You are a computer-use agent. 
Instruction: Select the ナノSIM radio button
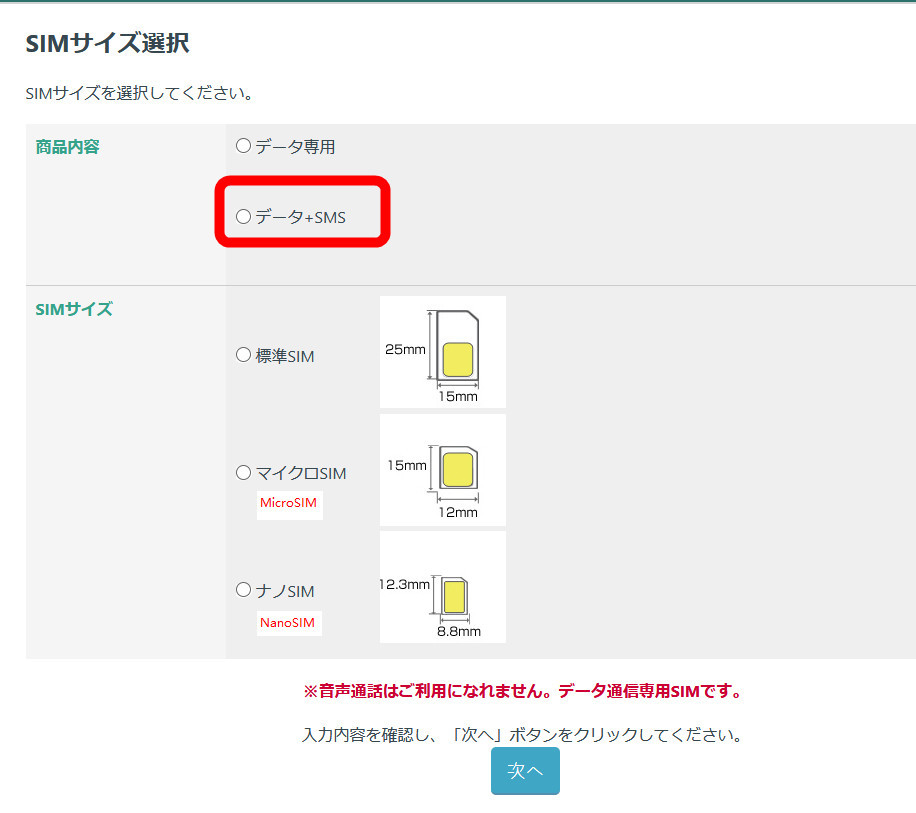click(x=243, y=590)
